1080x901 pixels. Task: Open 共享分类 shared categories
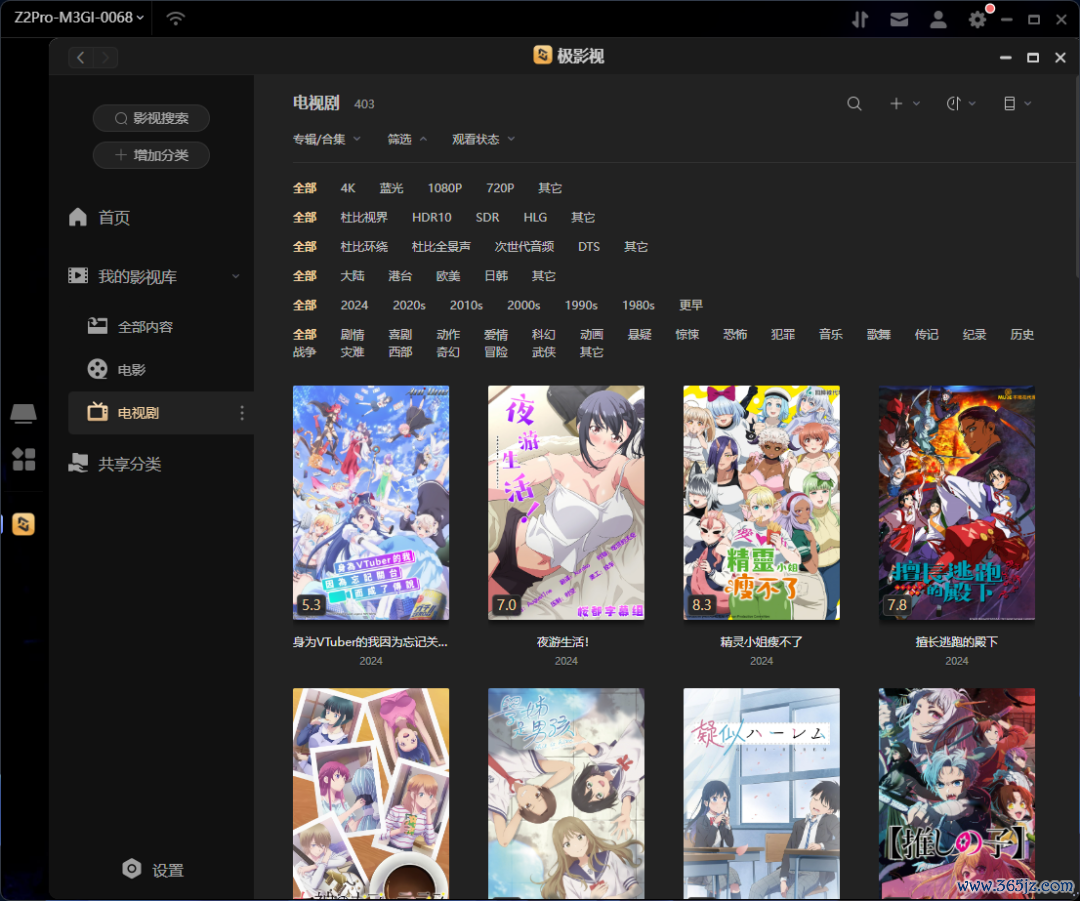click(x=115, y=464)
